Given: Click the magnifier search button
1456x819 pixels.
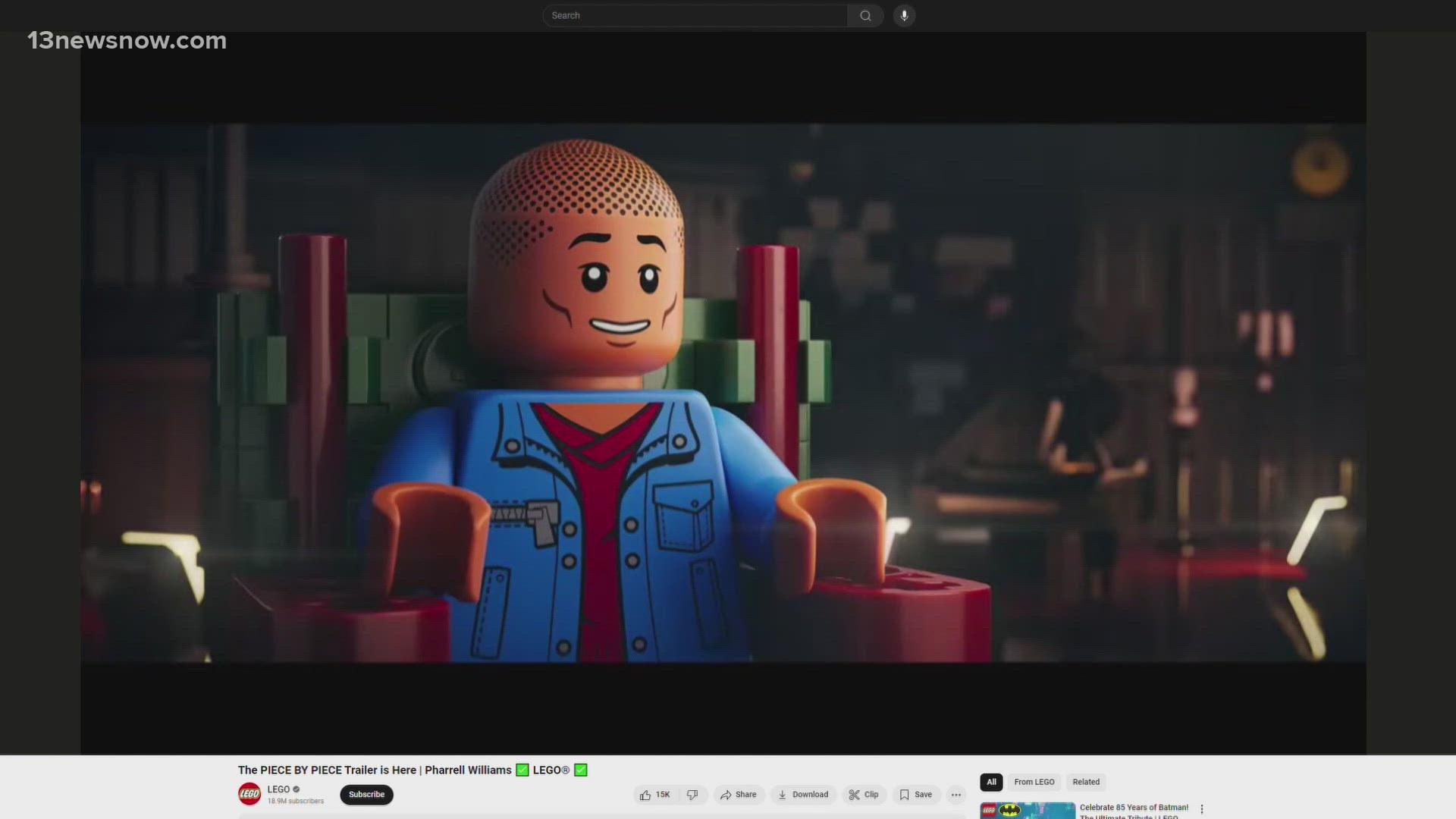Looking at the screenshot, I should [865, 15].
